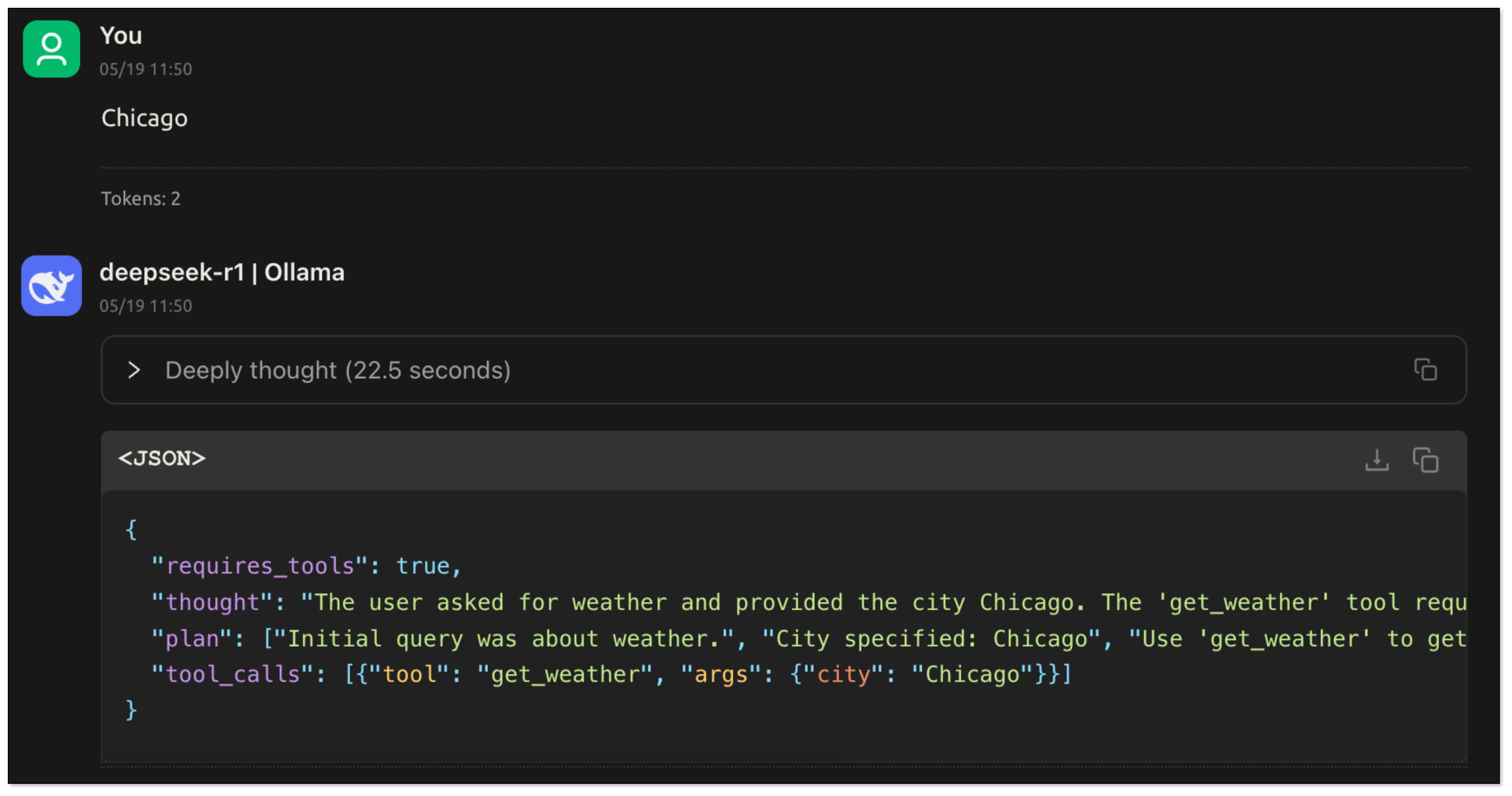
Task: Click the 'You' sender name
Action: coord(121,36)
